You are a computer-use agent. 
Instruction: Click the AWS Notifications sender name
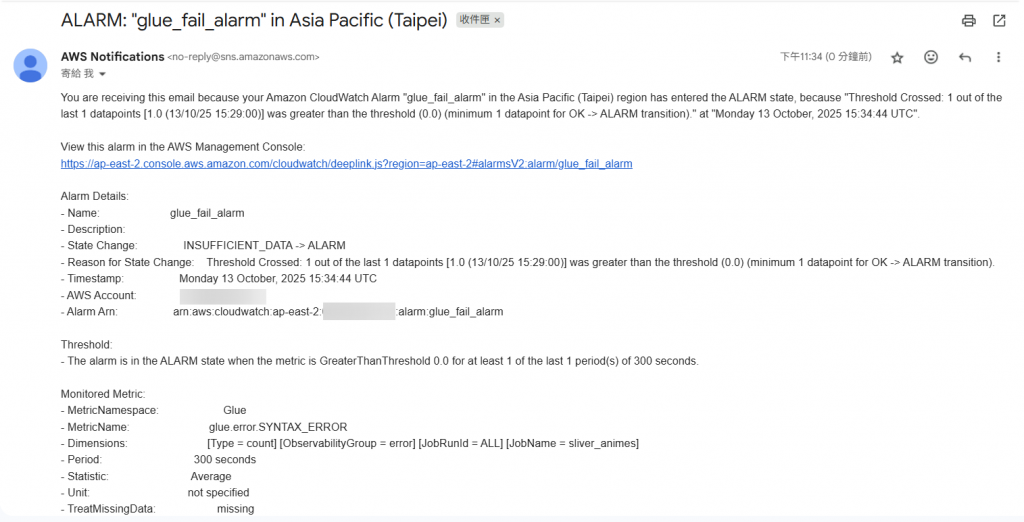tap(112, 57)
